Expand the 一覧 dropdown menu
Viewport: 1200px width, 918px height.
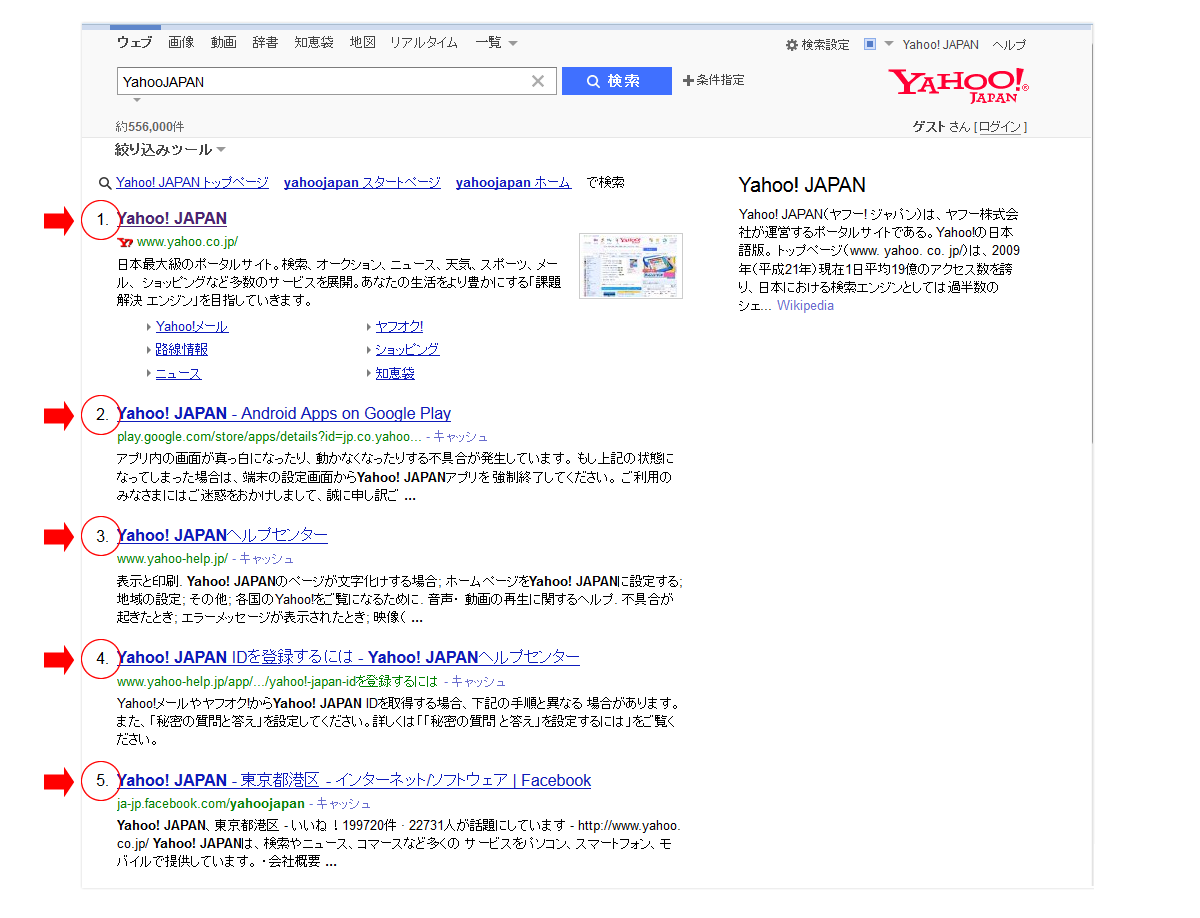[x=496, y=43]
